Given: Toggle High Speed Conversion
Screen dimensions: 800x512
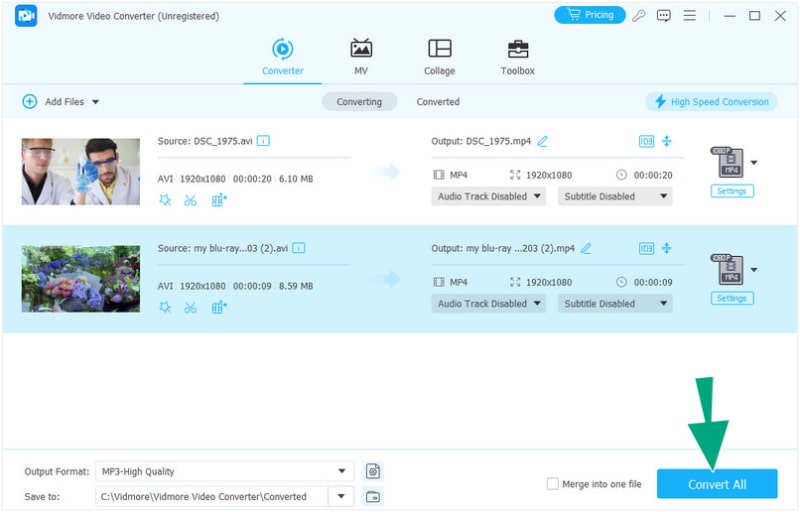Looking at the screenshot, I should pos(711,102).
